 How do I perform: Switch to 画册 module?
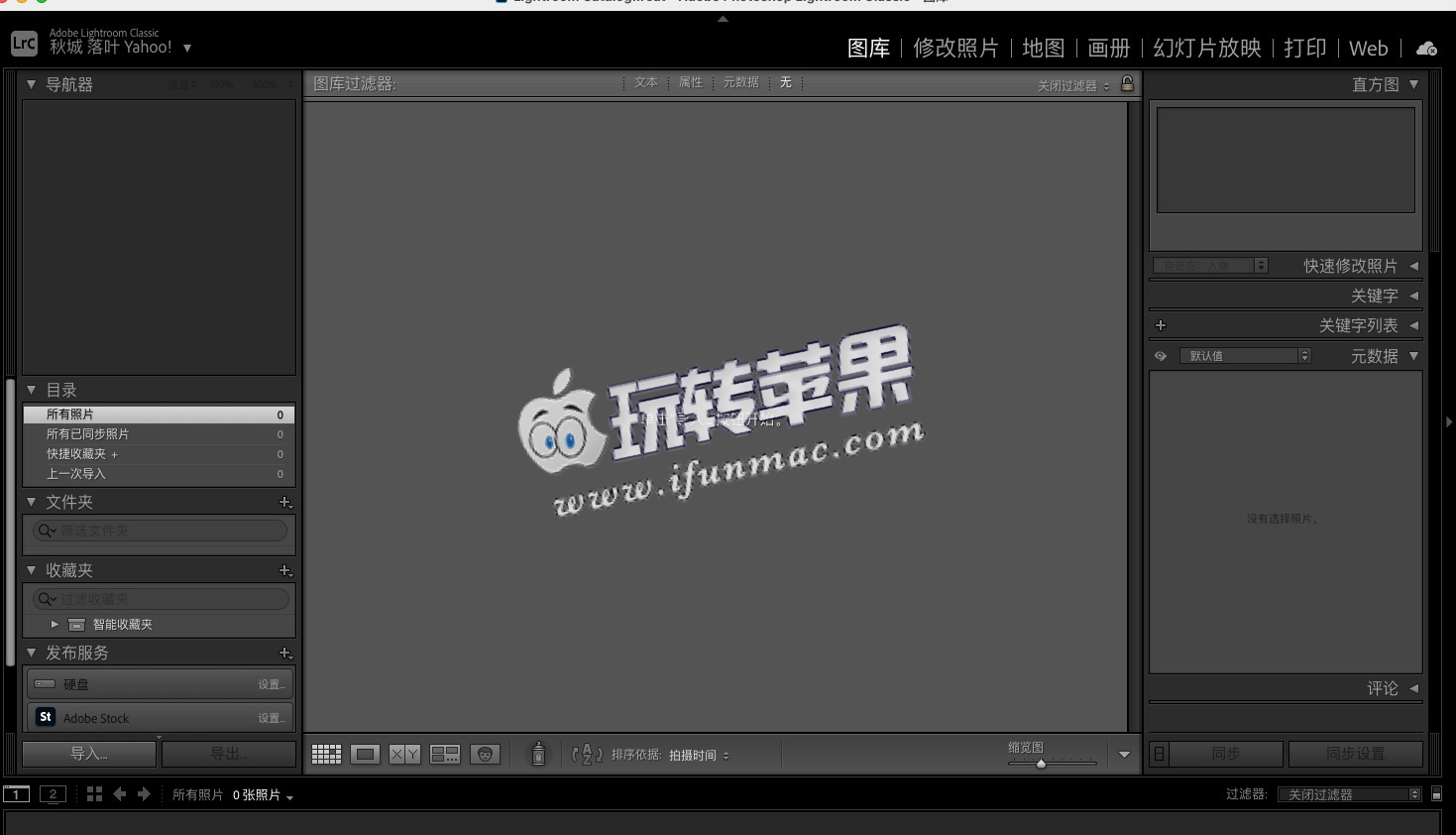coord(1108,48)
